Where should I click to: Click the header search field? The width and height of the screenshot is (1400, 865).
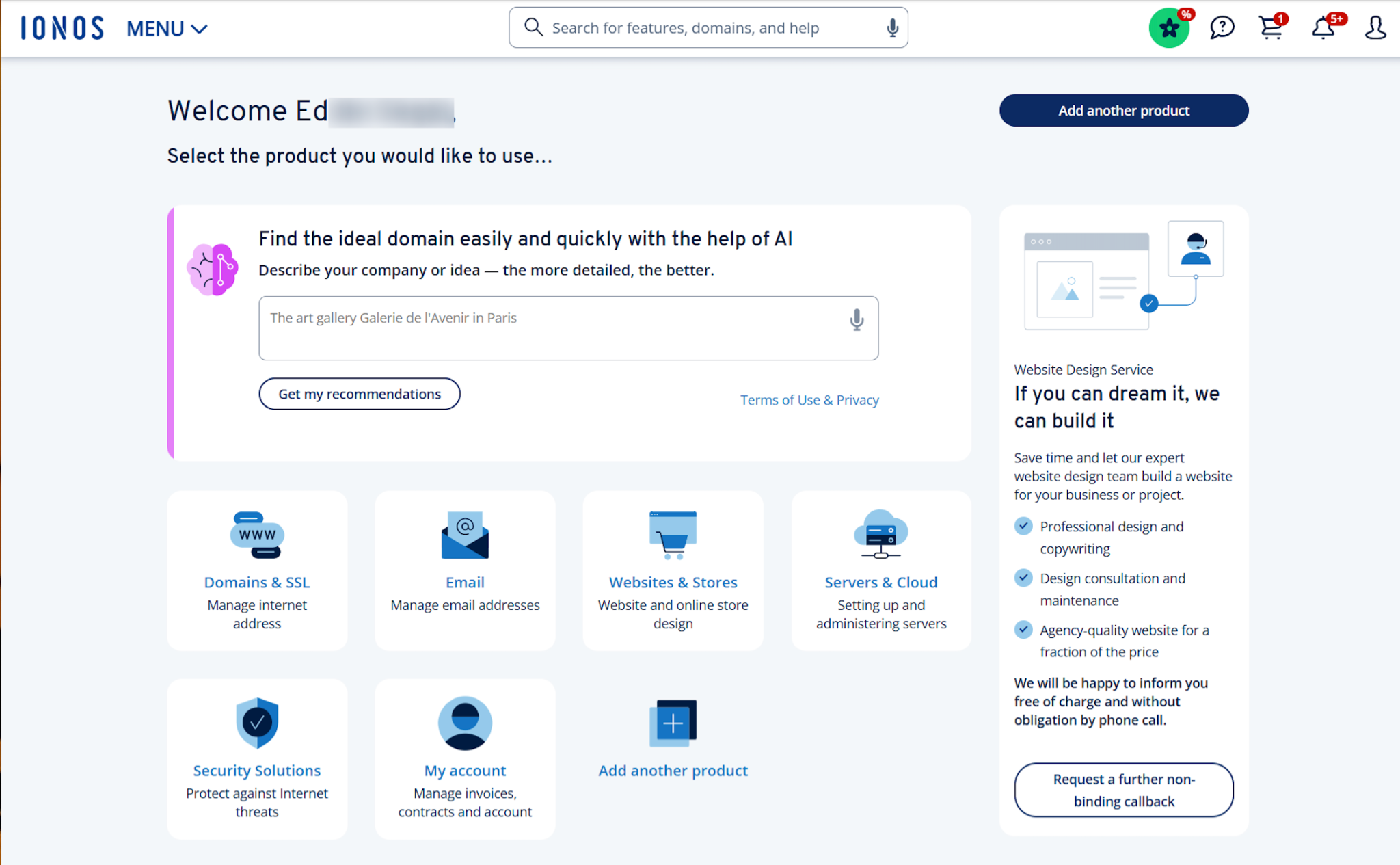coord(708,27)
